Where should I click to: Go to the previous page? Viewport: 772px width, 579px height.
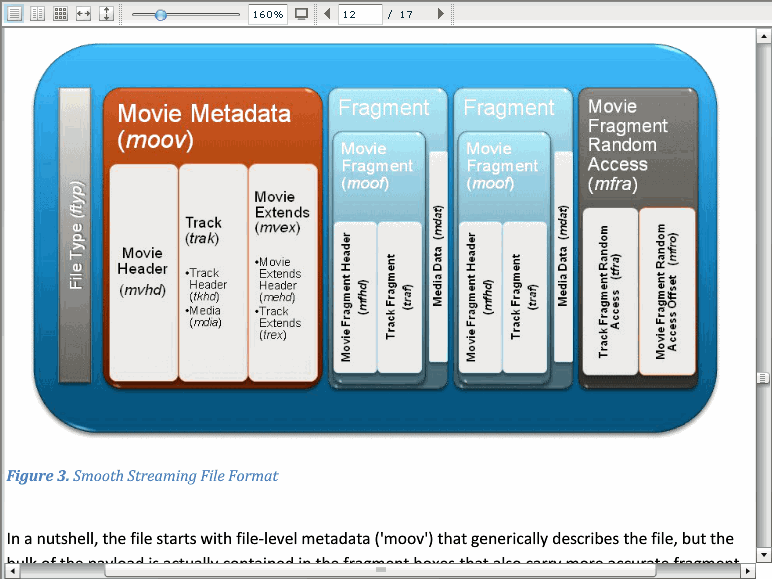point(327,14)
